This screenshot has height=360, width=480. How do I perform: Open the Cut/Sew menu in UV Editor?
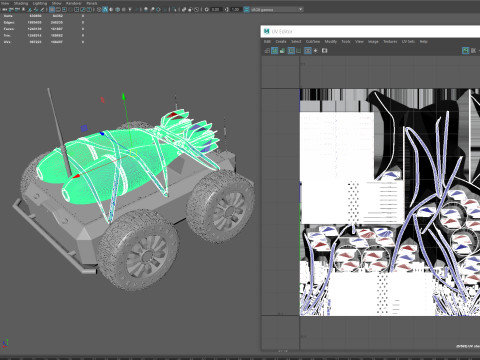pyautogui.click(x=313, y=41)
